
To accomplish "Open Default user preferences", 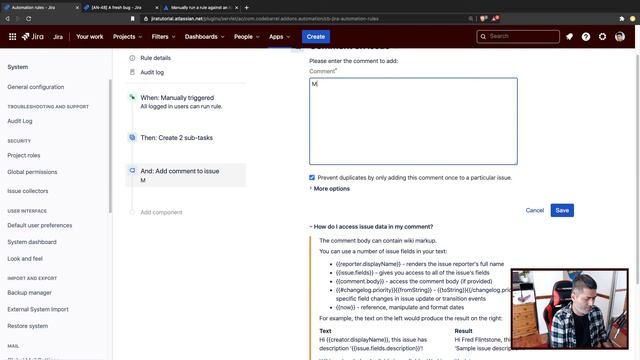I will coord(40,225).
